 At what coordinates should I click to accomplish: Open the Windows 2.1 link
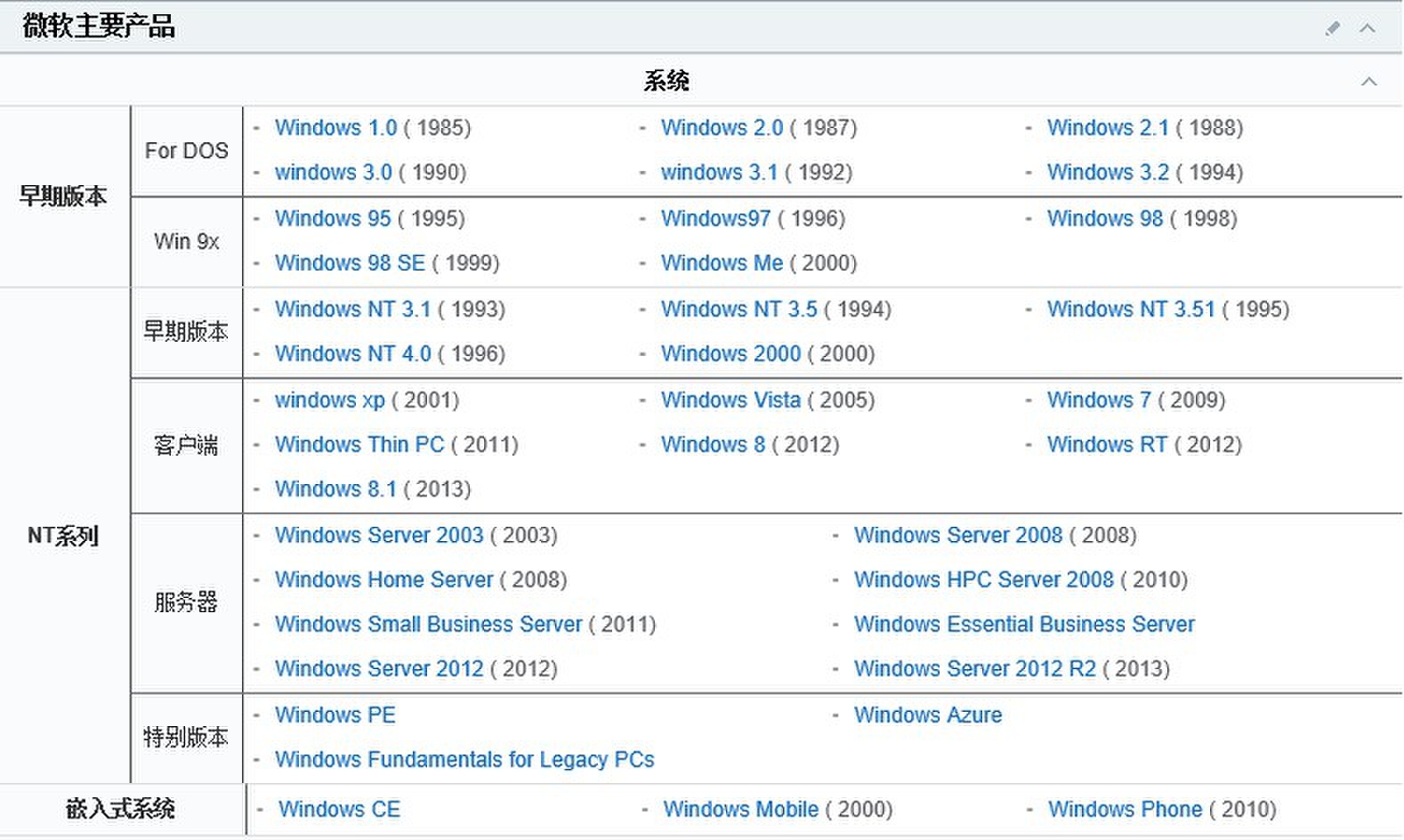pos(1108,127)
